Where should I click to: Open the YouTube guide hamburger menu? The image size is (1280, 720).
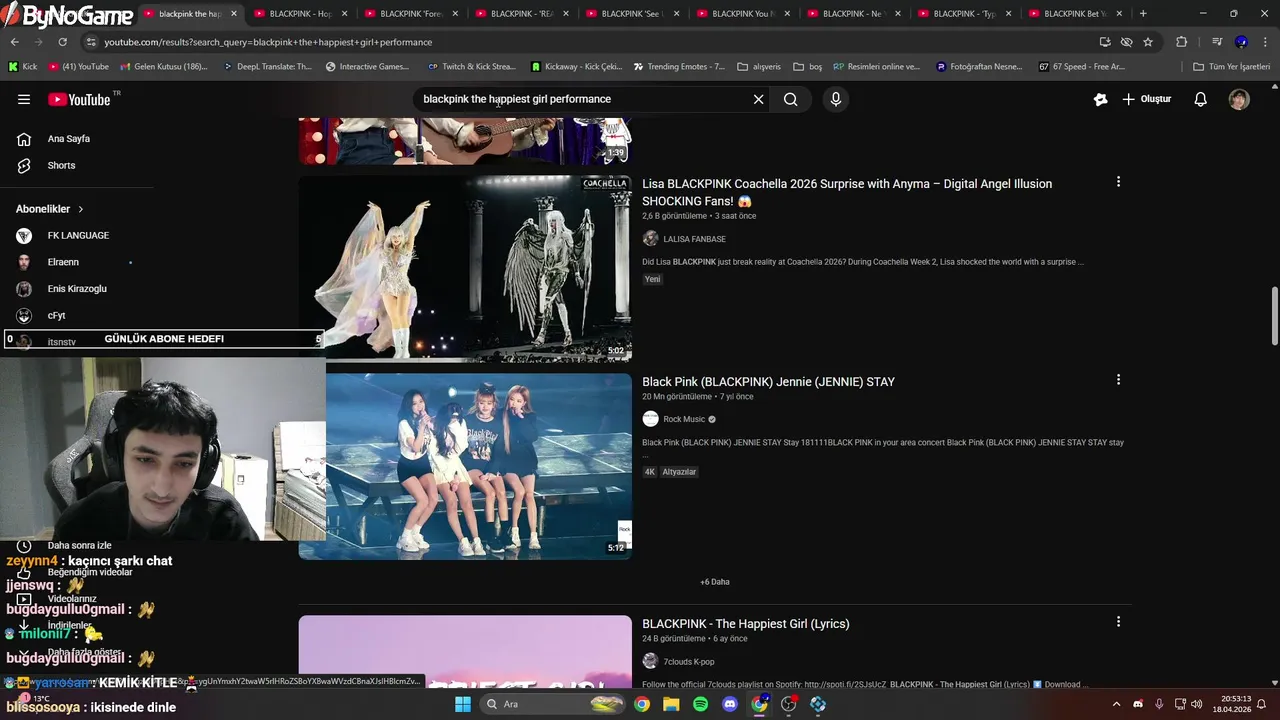coord(24,99)
